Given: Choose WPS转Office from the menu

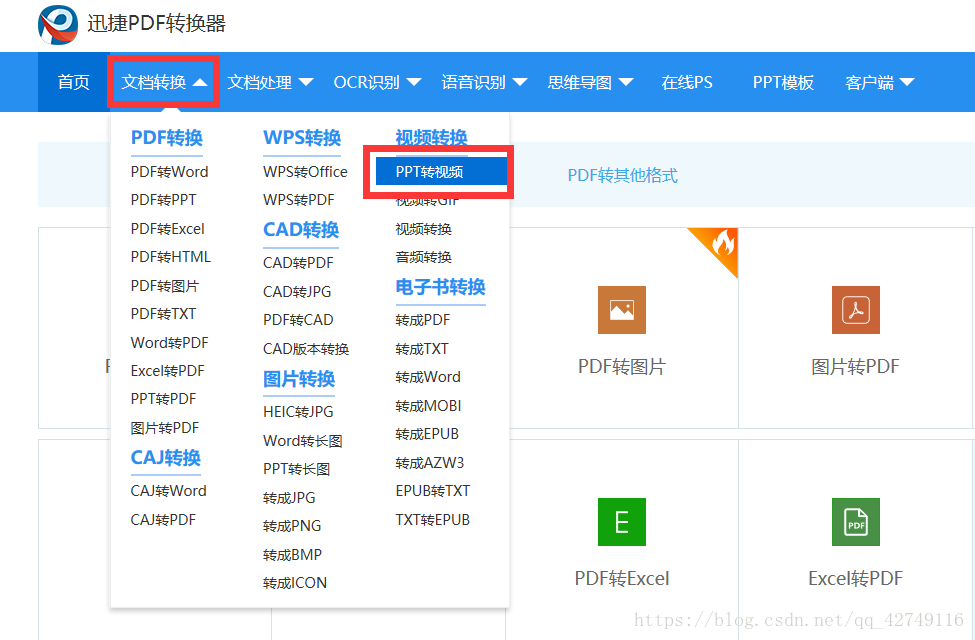Looking at the screenshot, I should pyautogui.click(x=305, y=172).
